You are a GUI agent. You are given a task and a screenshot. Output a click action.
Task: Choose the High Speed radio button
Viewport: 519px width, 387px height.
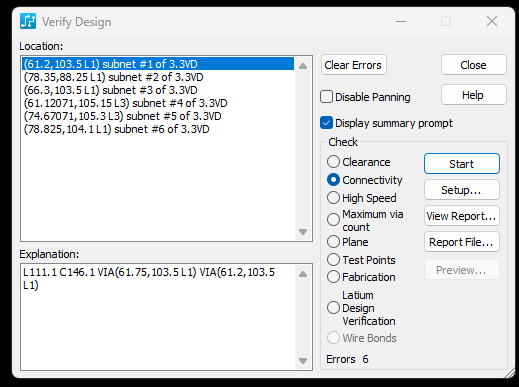tap(333, 198)
